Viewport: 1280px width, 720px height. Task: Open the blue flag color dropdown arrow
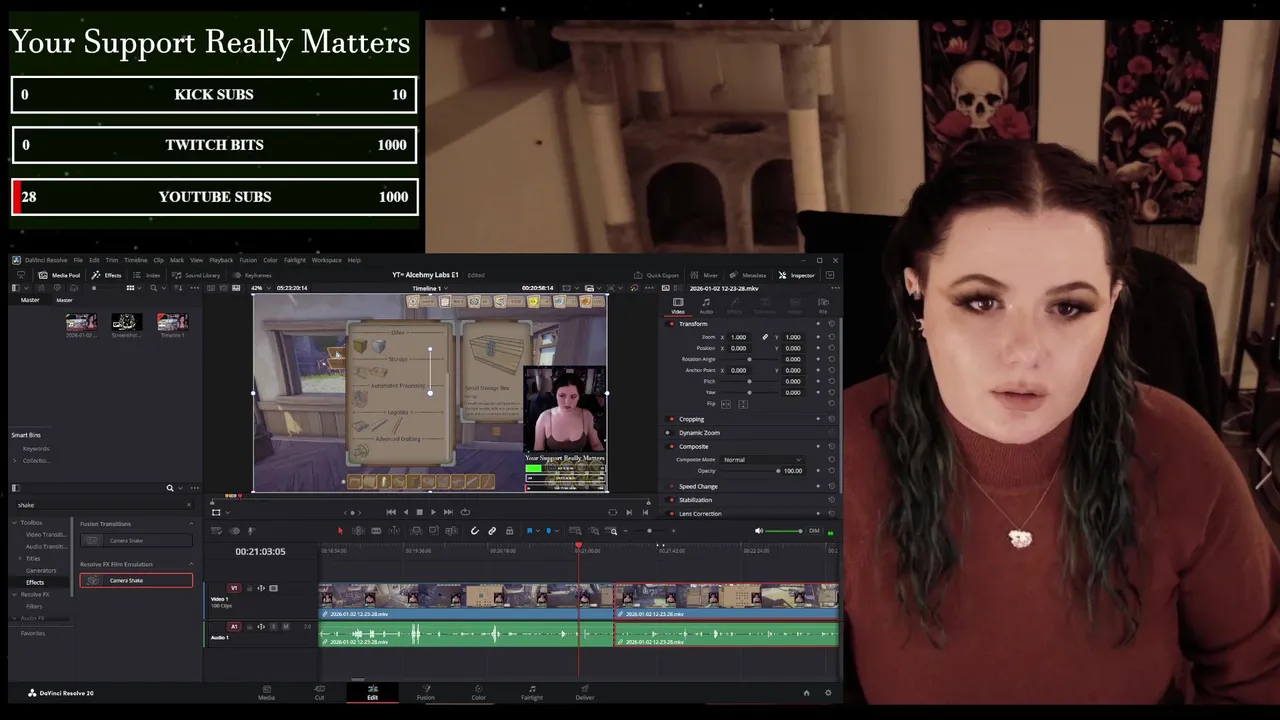pos(538,531)
